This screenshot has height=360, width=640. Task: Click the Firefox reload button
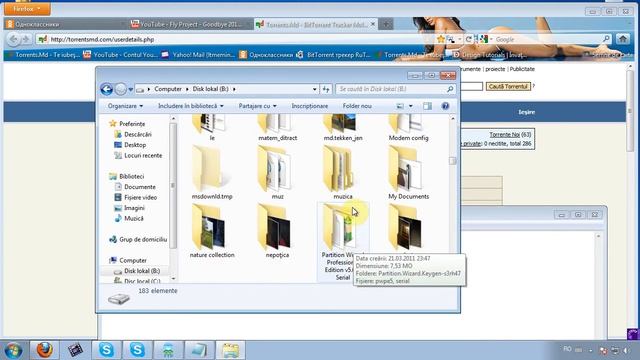click(469, 40)
